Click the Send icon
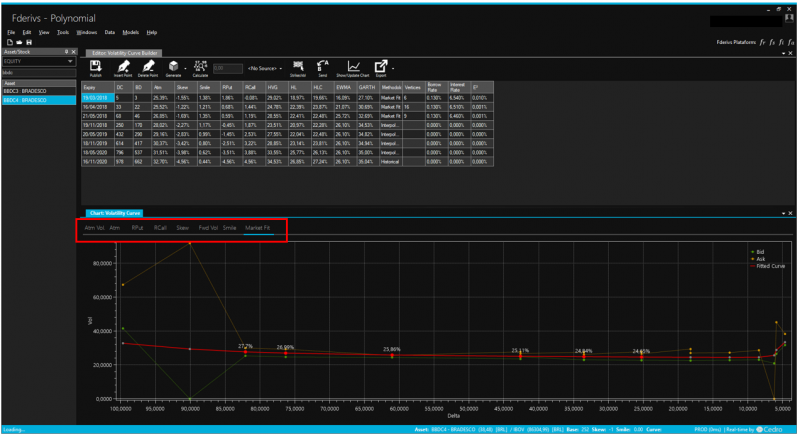 click(x=323, y=66)
